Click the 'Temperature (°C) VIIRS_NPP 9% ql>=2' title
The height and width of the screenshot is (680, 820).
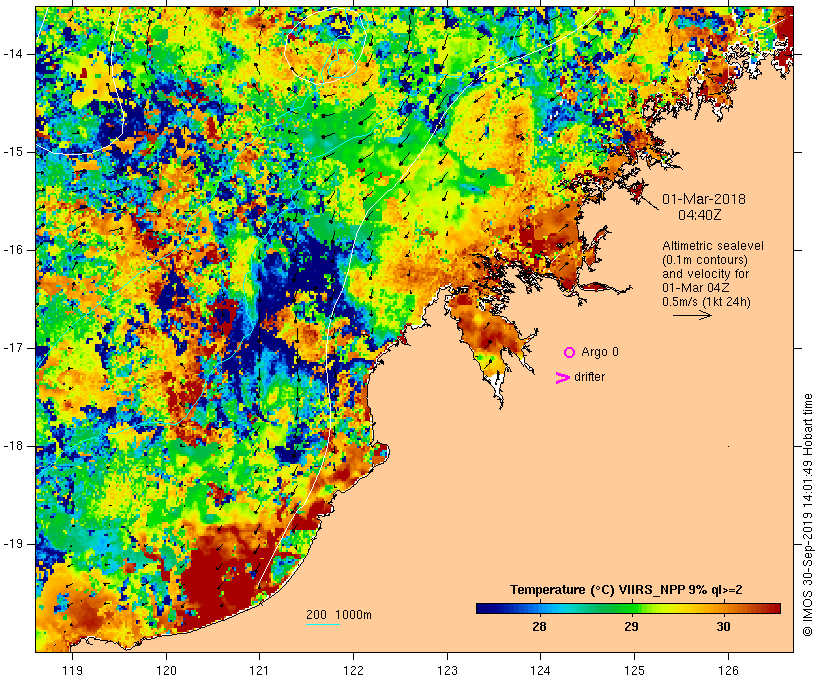626,590
